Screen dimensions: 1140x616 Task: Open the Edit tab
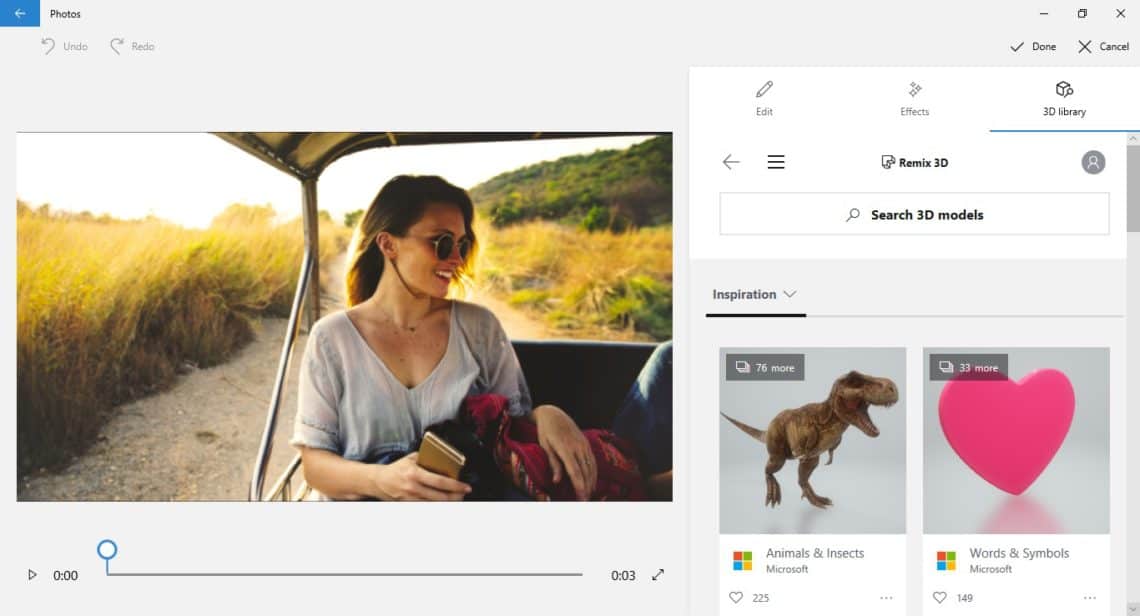click(764, 98)
